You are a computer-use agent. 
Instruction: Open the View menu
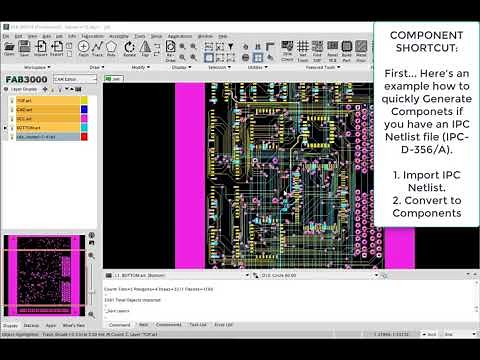point(32,36)
